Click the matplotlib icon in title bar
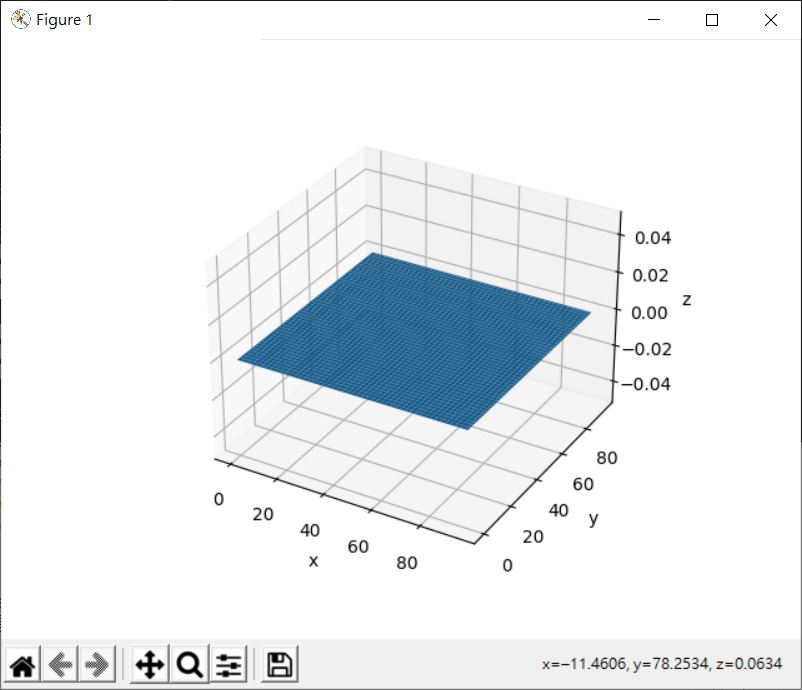 (x=20, y=20)
